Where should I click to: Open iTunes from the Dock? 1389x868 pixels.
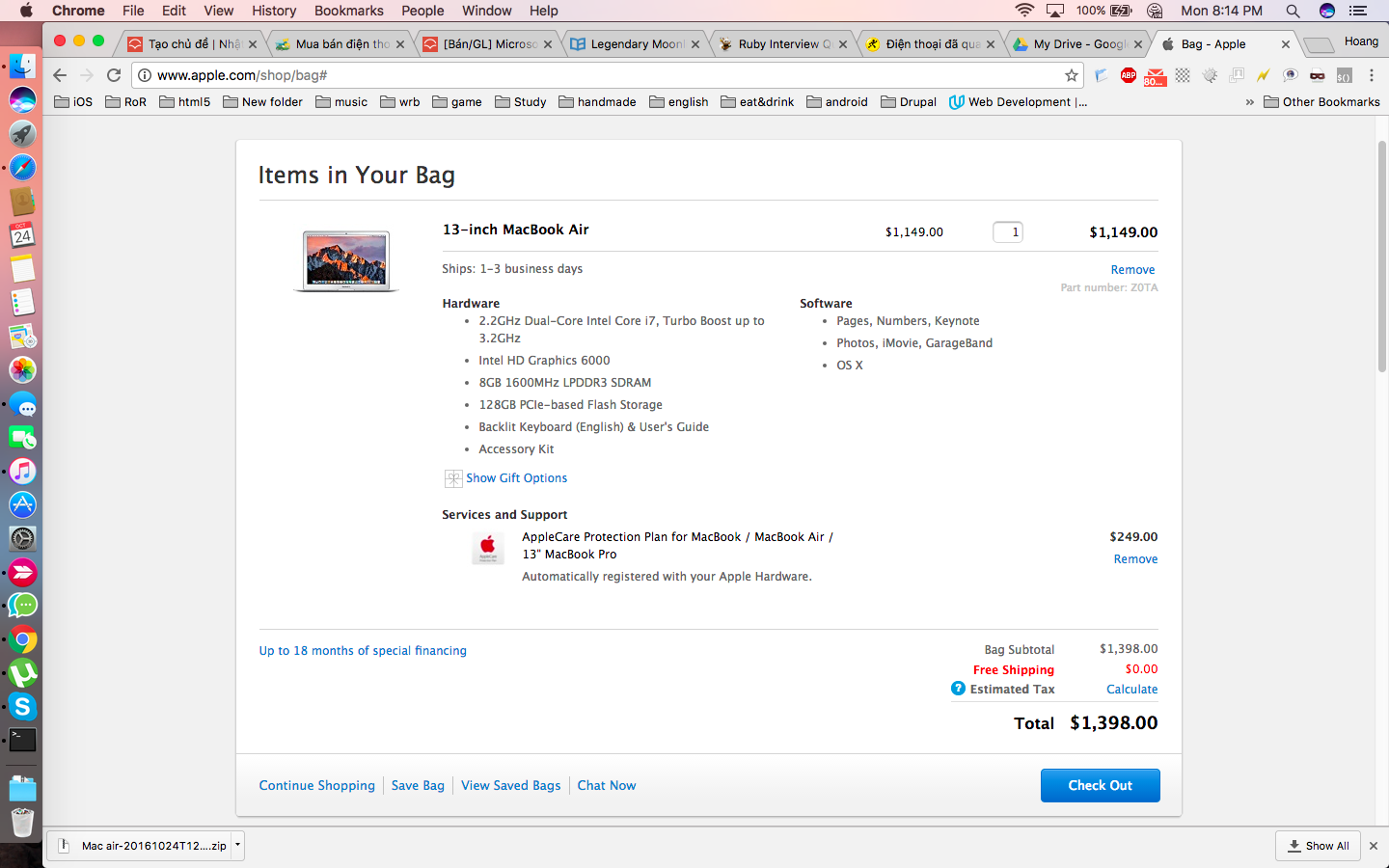[x=22, y=471]
